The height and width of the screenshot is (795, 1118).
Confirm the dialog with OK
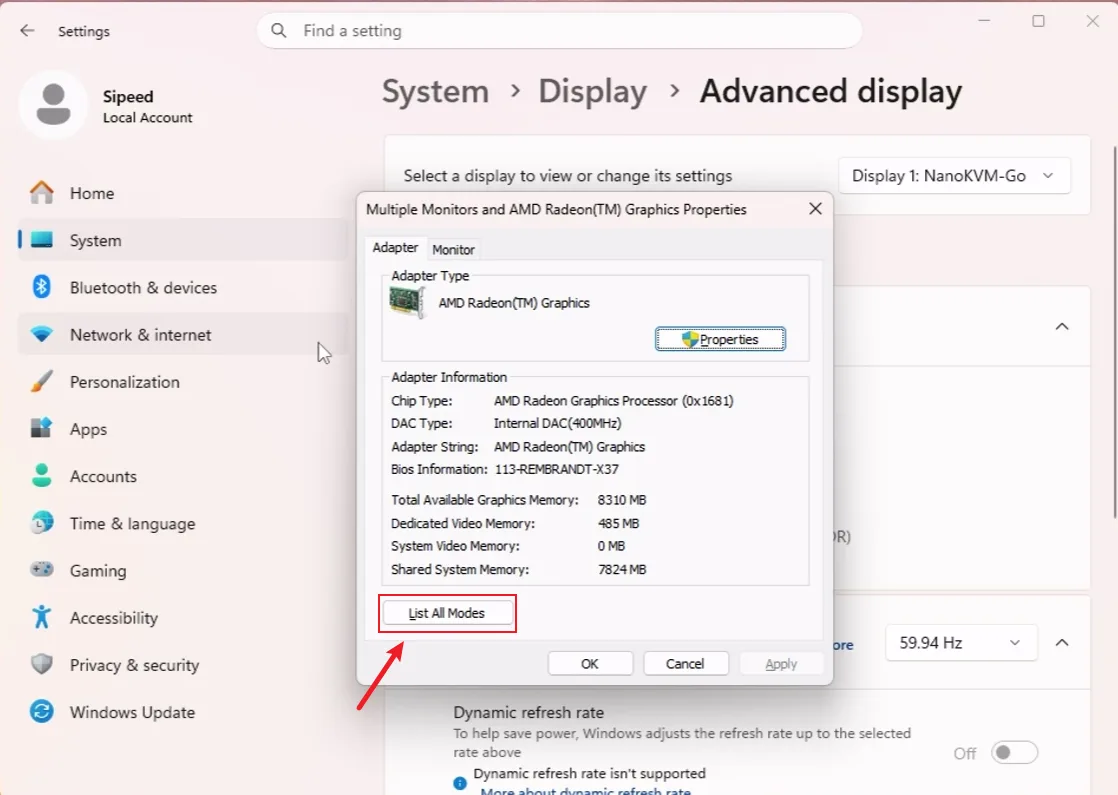590,664
